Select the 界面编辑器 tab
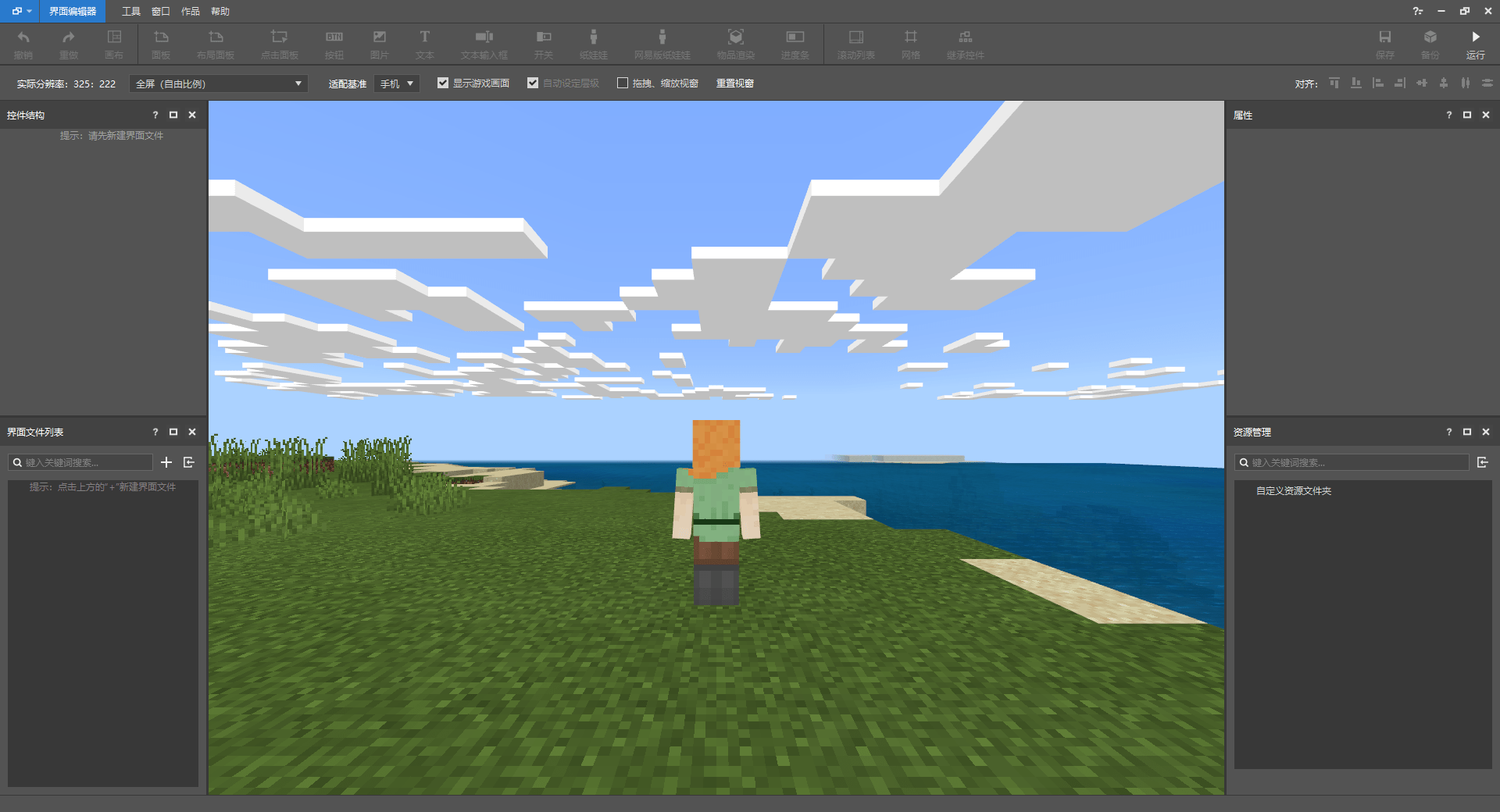This screenshot has width=1500, height=812. click(73, 11)
